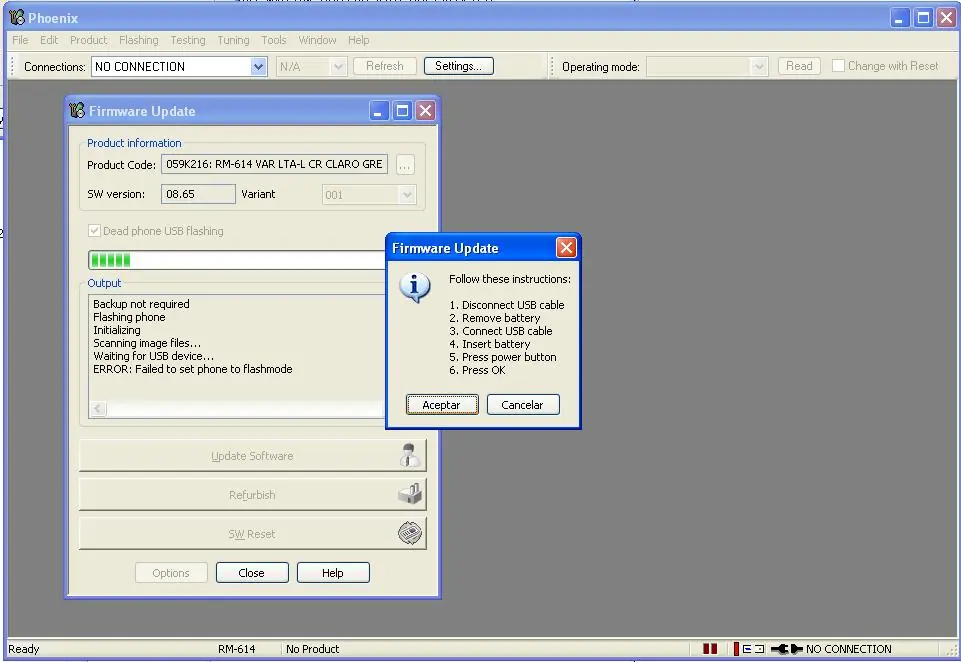Click the Update Software button

pyautogui.click(x=253, y=455)
